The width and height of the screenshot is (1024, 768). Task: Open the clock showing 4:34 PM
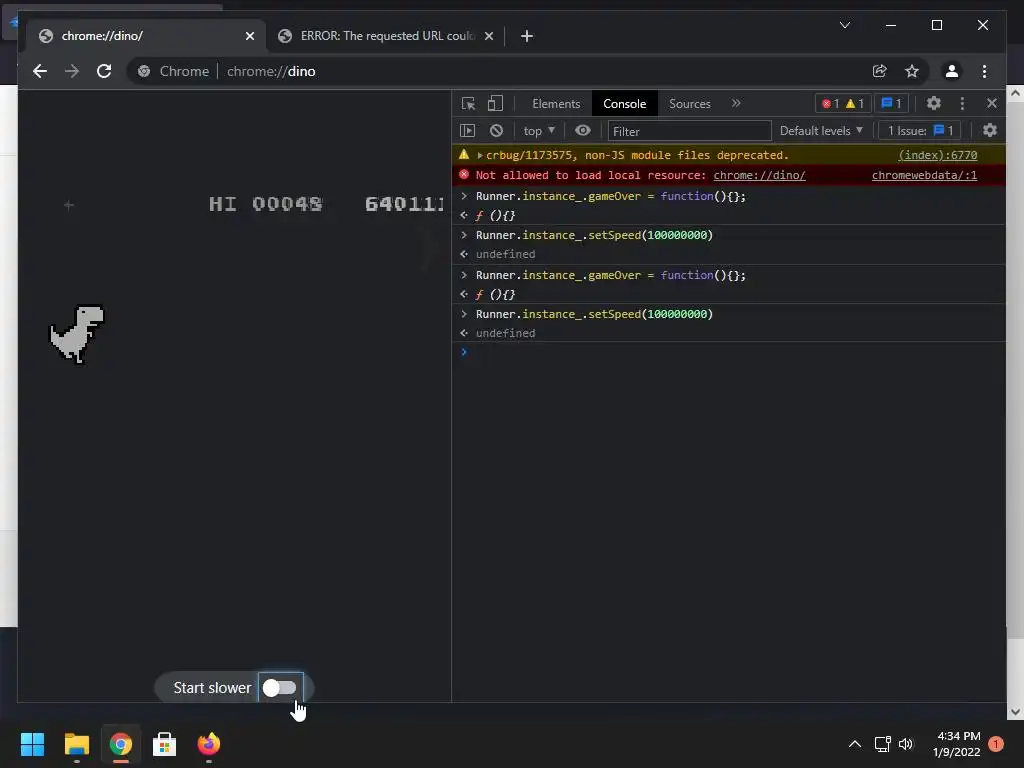pos(957,744)
